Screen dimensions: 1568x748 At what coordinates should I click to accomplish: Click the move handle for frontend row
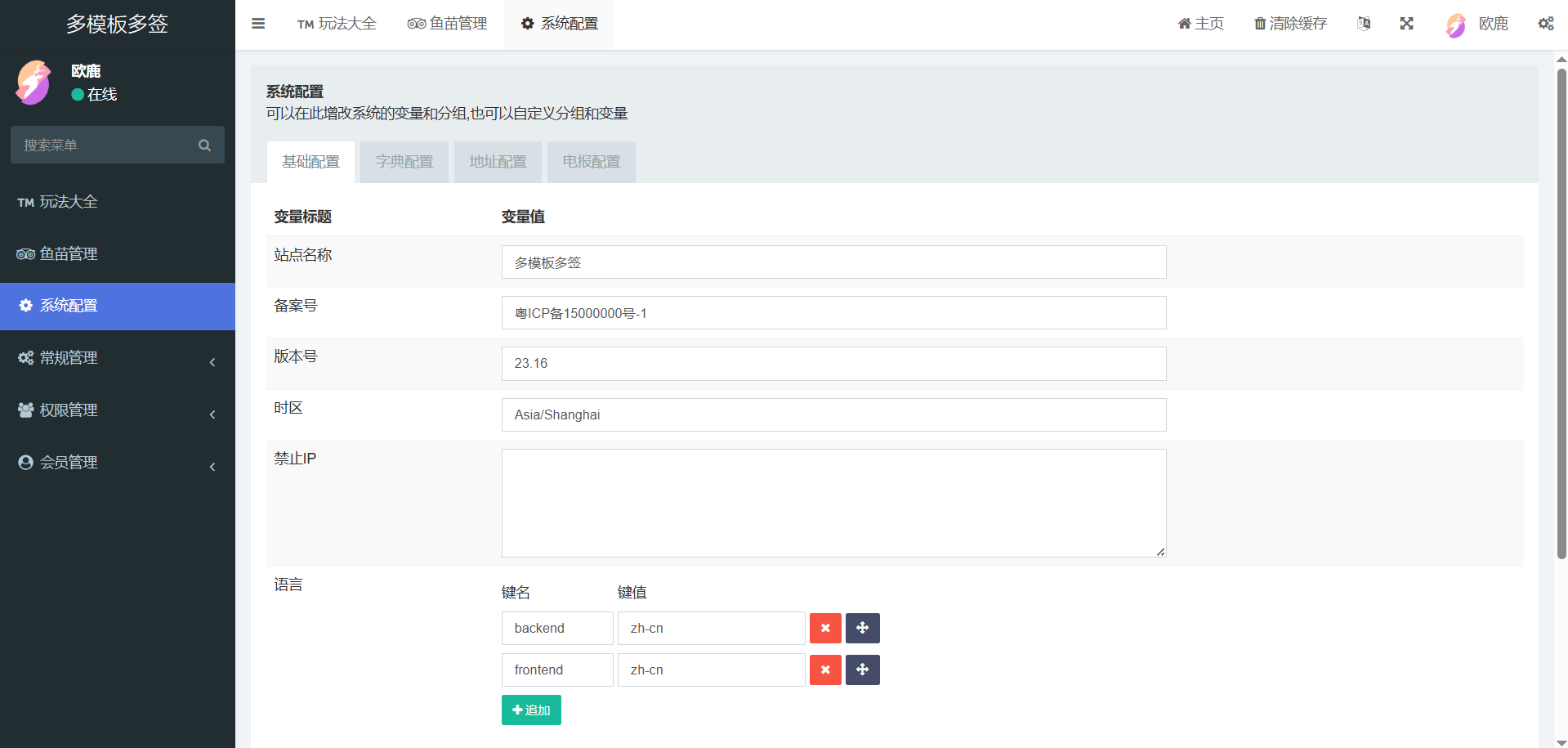click(x=862, y=670)
